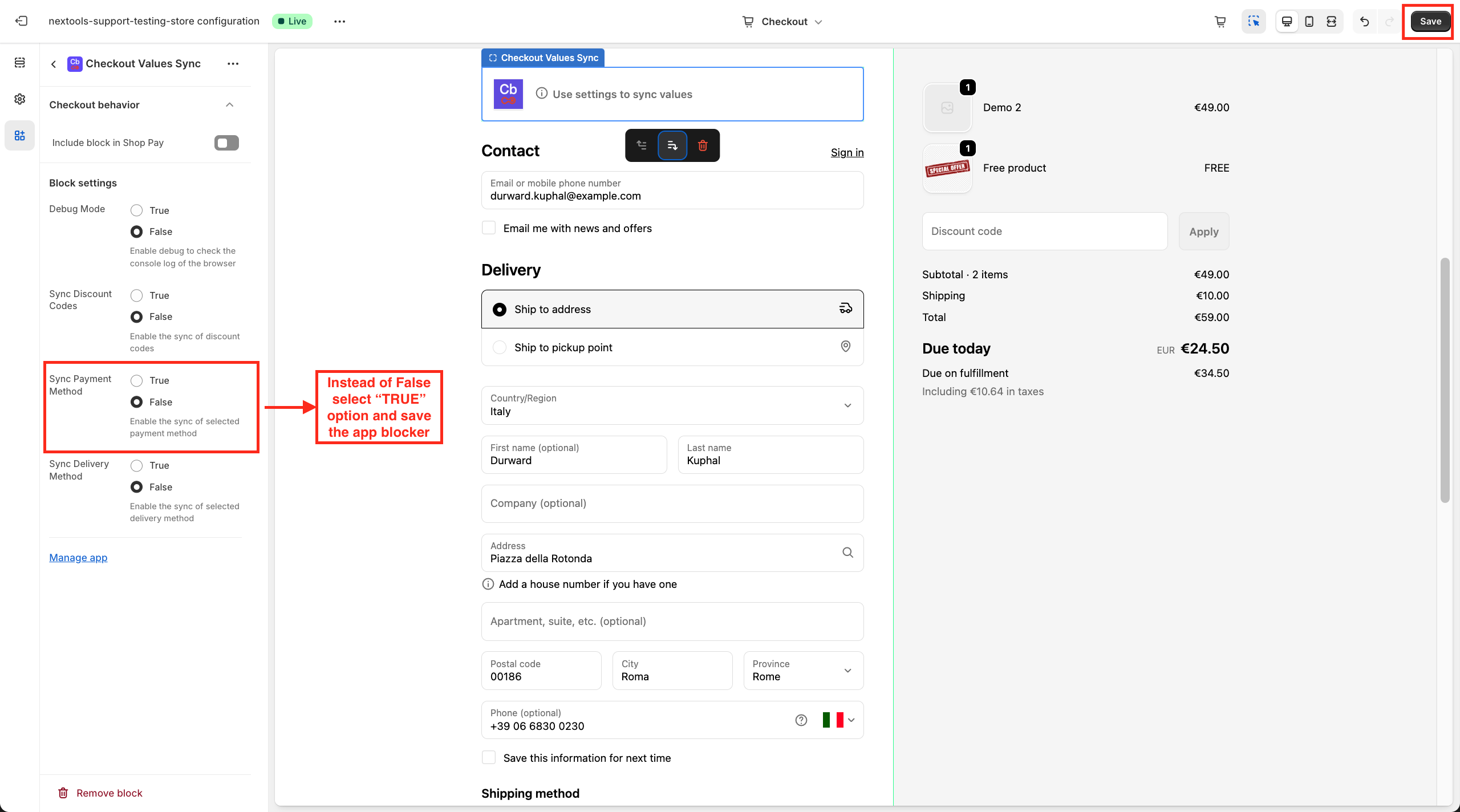Screen dimensions: 1460x812
Task: Open the Checkout page selector dropdown
Action: pos(783,22)
